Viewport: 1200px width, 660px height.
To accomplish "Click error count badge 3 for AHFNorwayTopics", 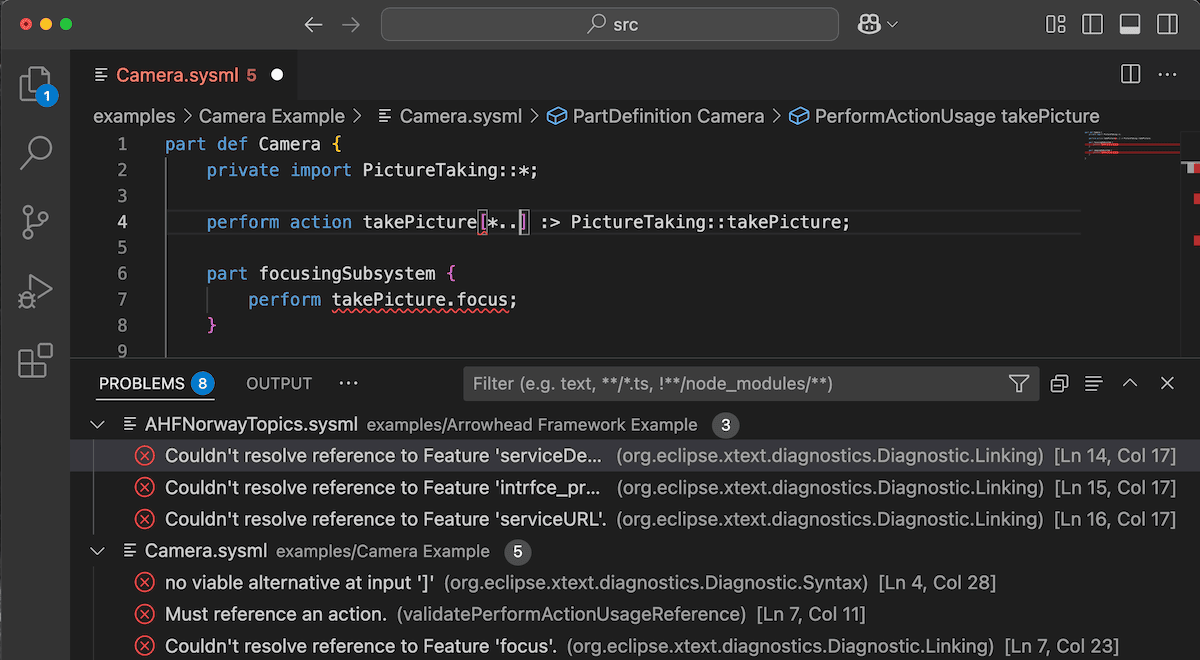I will pyautogui.click(x=725, y=425).
